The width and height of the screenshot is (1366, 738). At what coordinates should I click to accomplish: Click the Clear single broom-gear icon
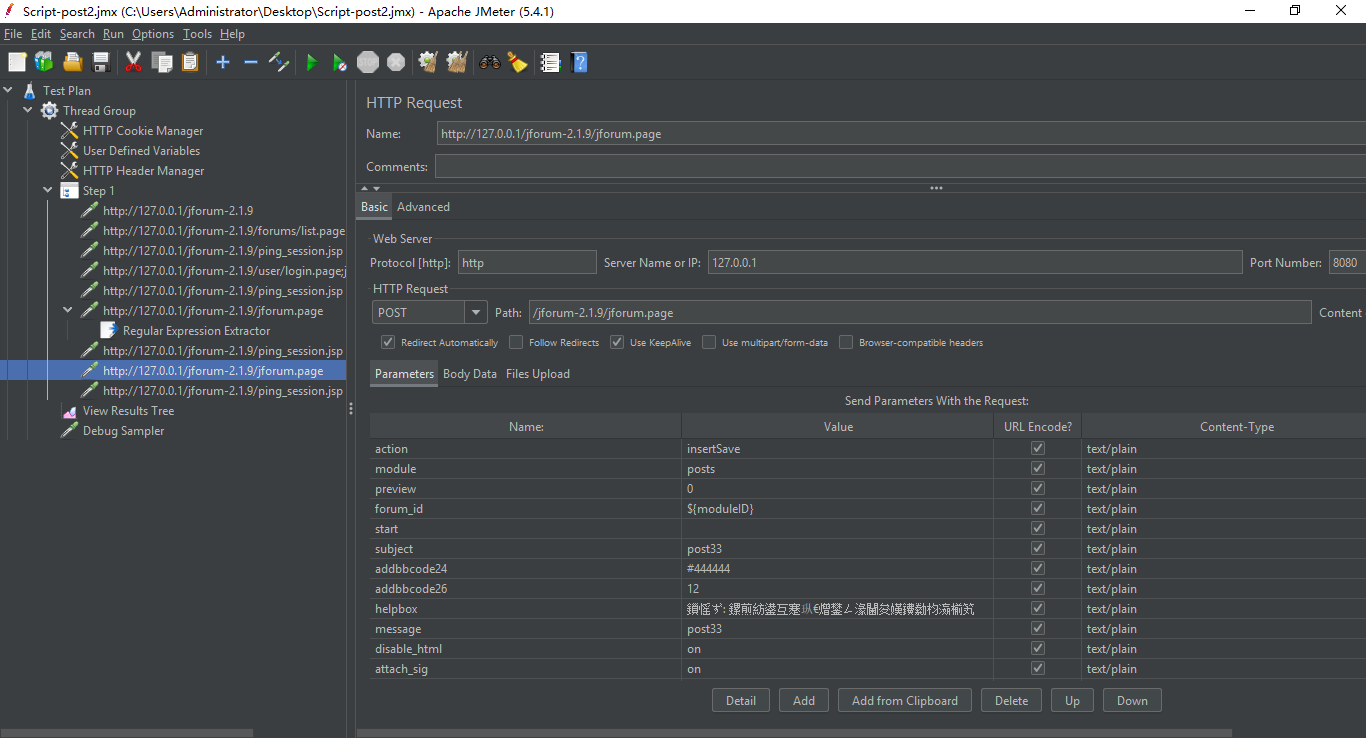pyautogui.click(x=428, y=62)
